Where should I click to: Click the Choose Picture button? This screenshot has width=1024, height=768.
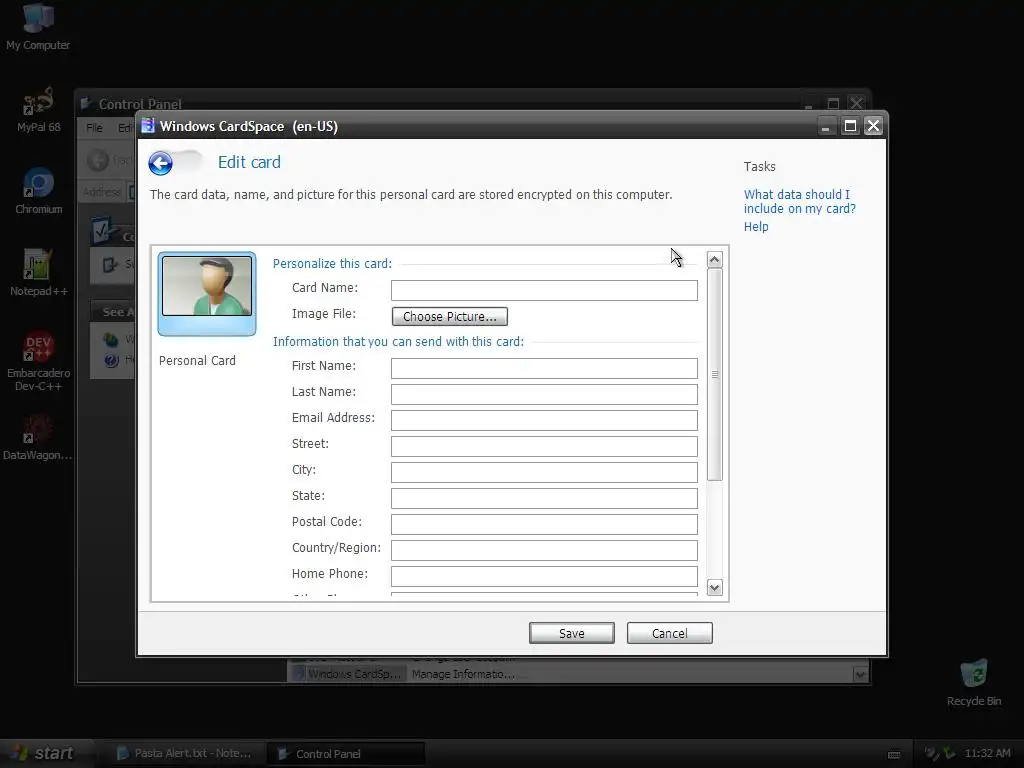(449, 317)
